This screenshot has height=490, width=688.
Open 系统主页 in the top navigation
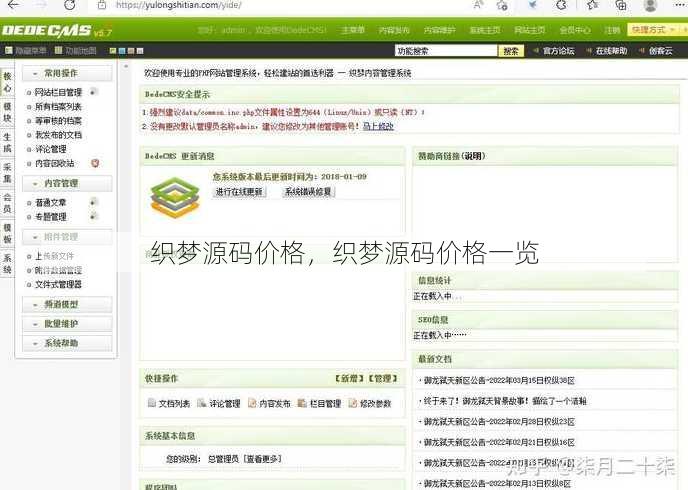click(485, 30)
